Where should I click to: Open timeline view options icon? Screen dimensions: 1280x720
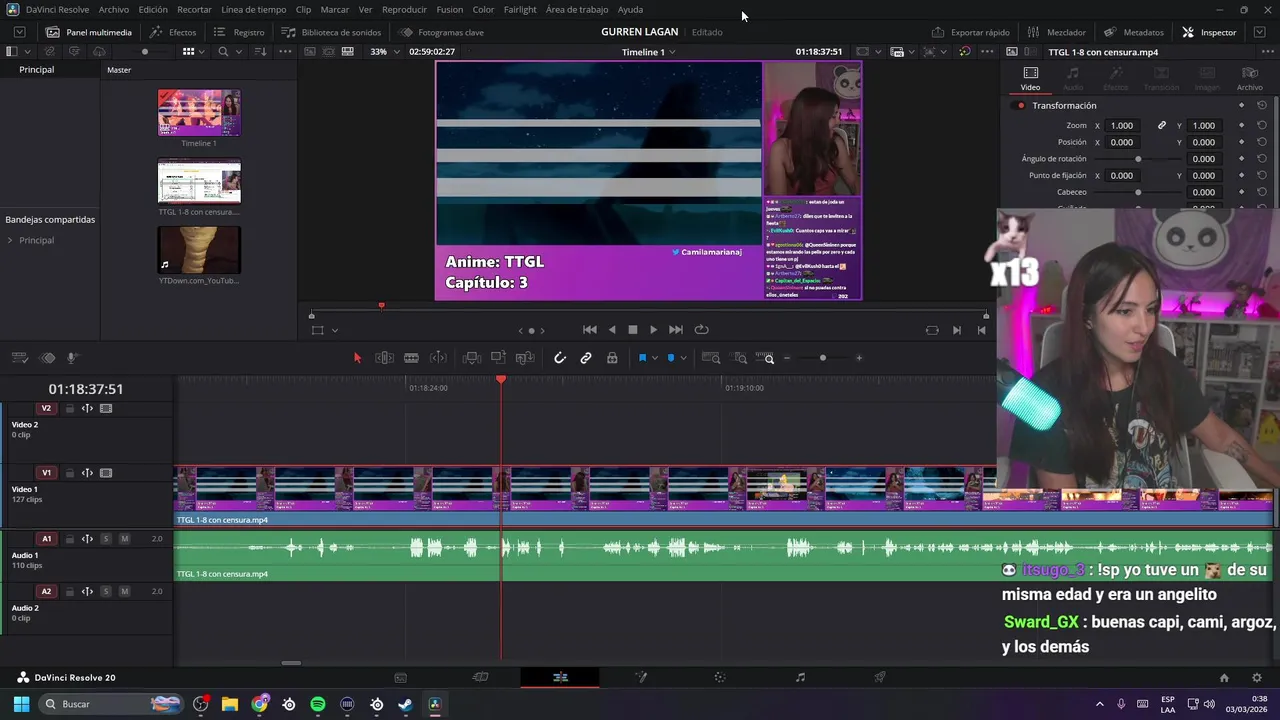tap(18, 358)
